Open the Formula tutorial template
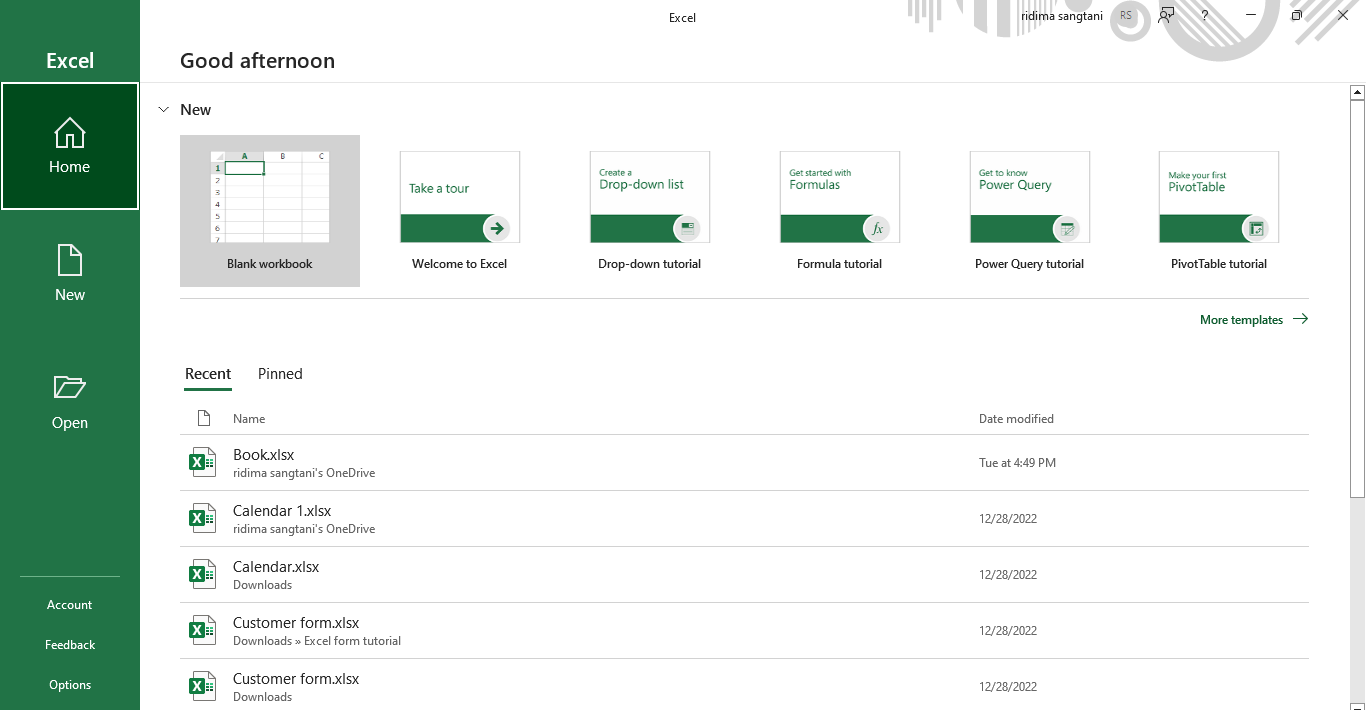The image size is (1366, 710). pyautogui.click(x=840, y=211)
